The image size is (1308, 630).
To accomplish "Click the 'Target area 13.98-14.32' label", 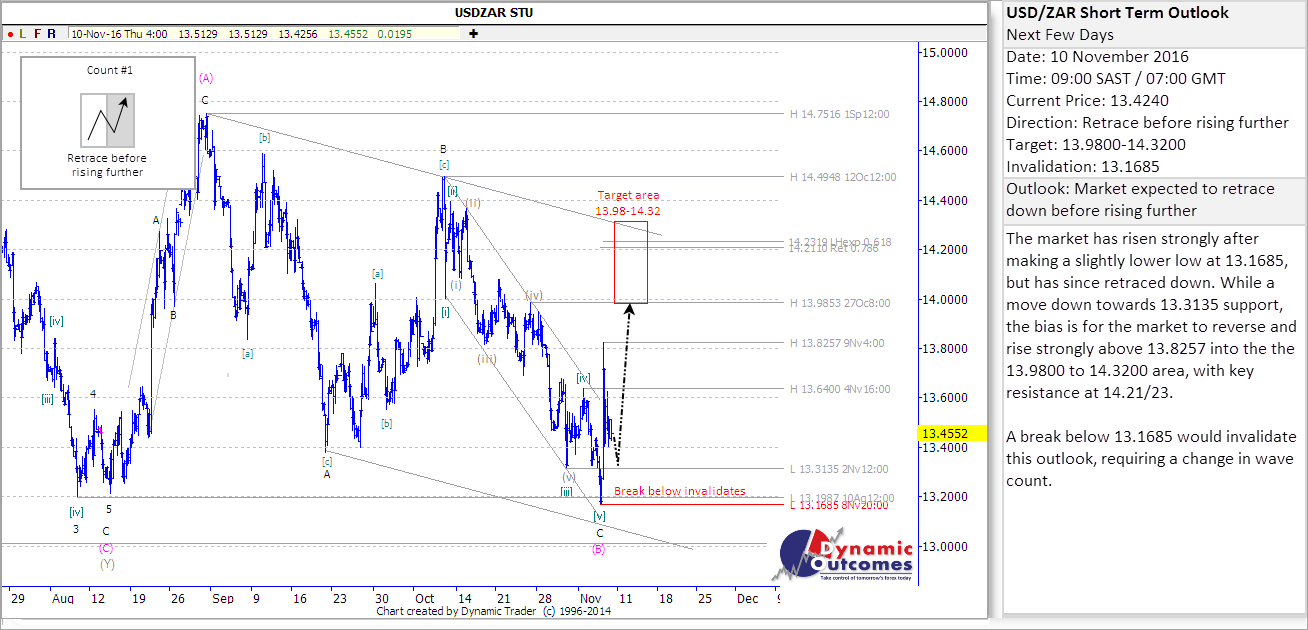I will click(628, 203).
